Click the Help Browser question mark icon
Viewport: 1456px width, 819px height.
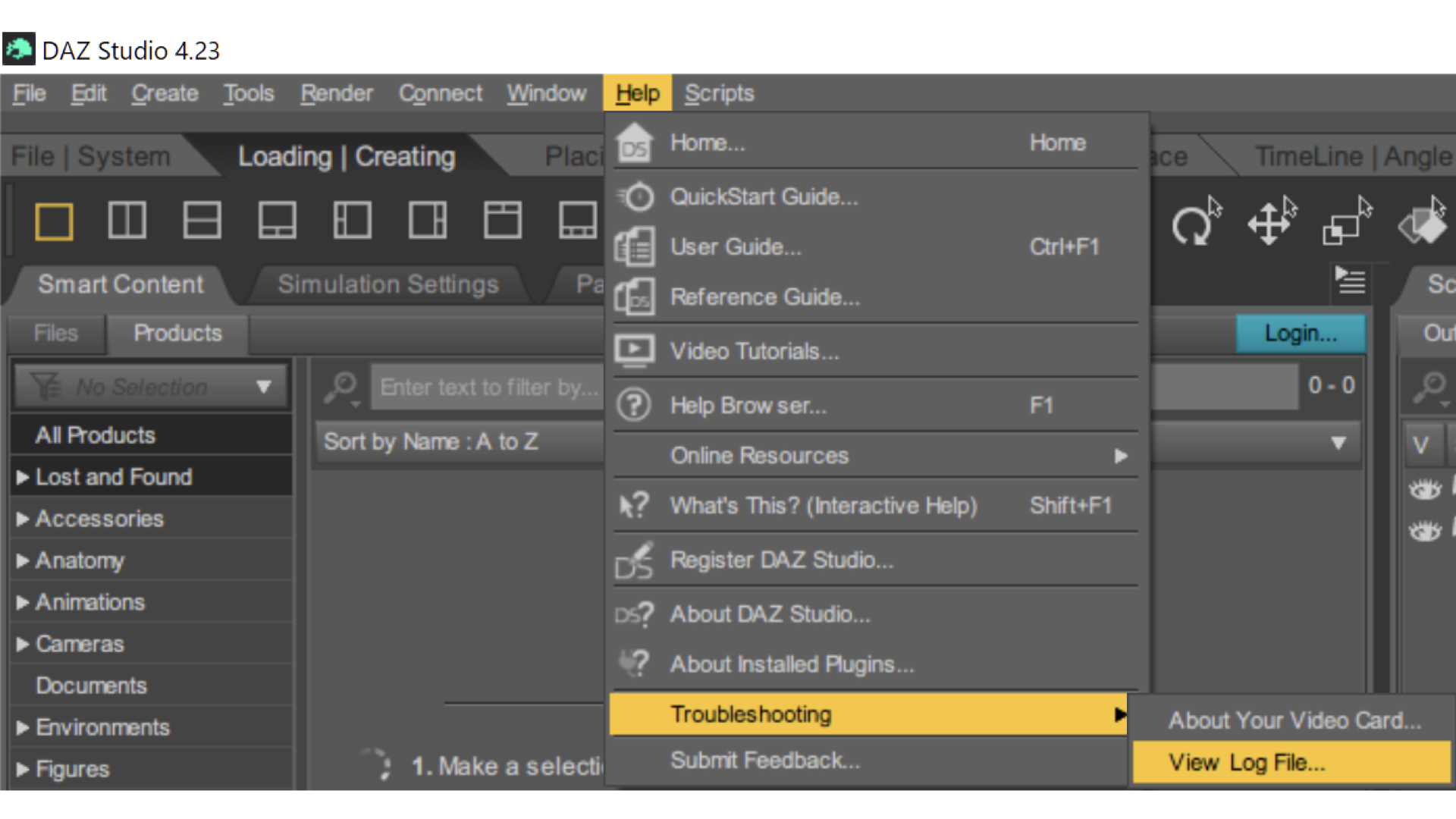634,405
